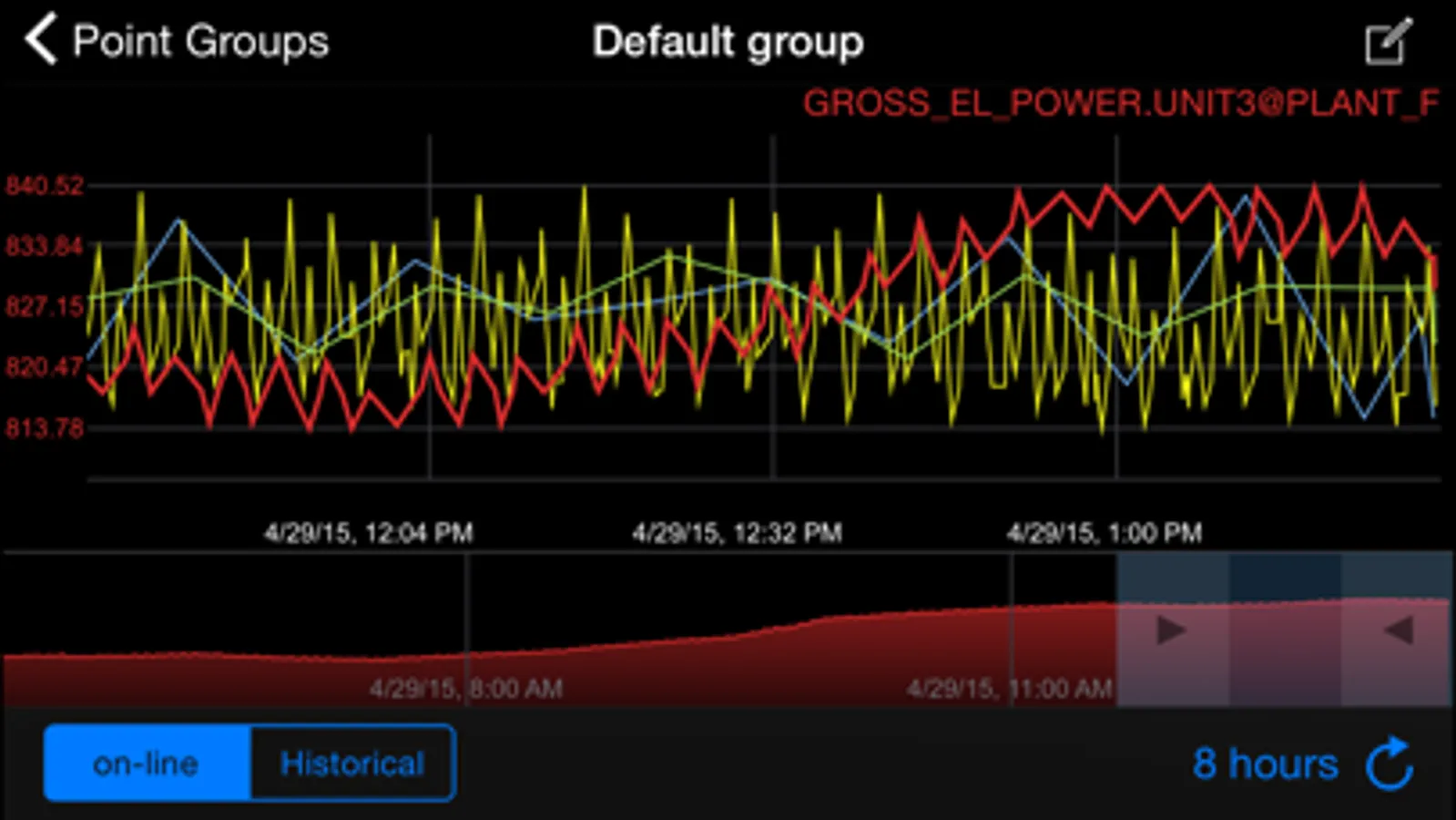Tap the highlighted selection window in overview
This screenshot has width=1456, height=820.
click(x=1284, y=629)
